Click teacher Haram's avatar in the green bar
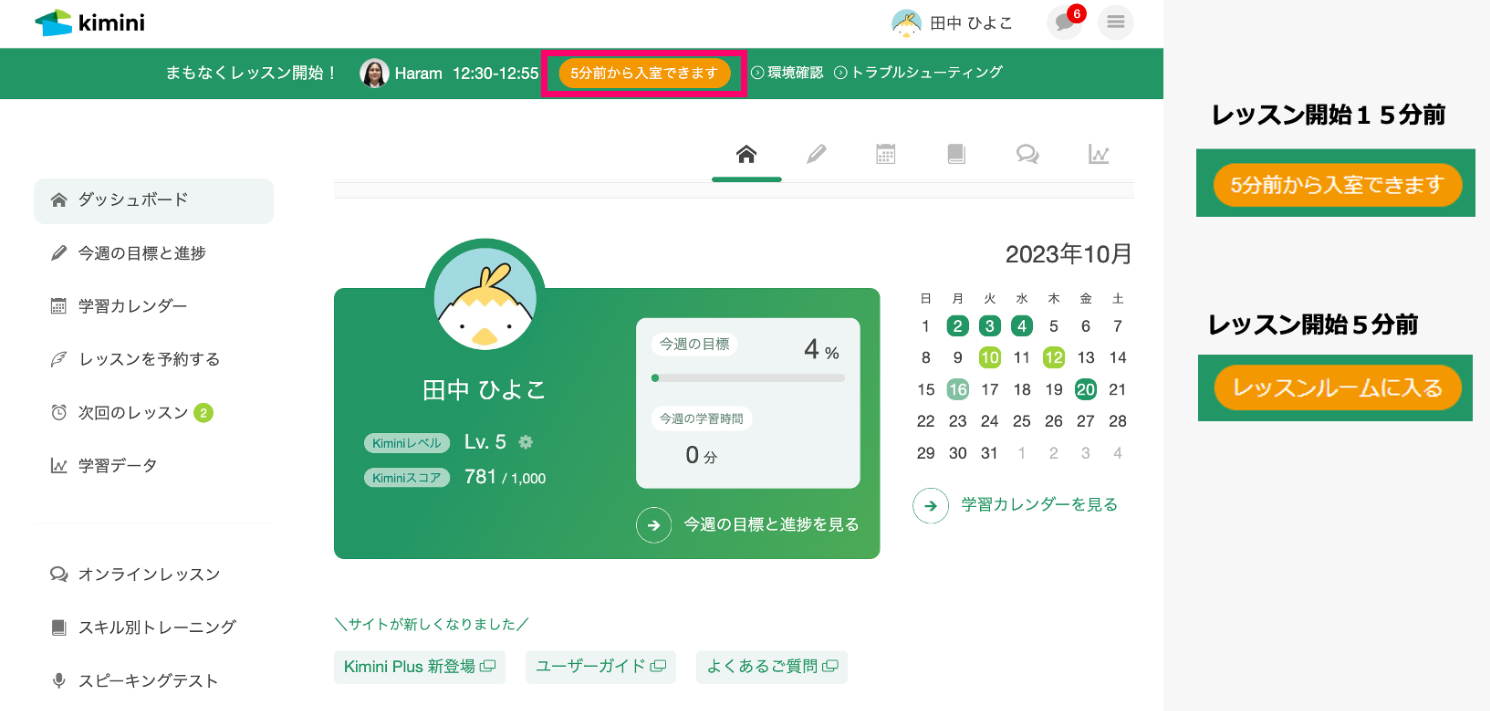1490x711 pixels. [374, 73]
